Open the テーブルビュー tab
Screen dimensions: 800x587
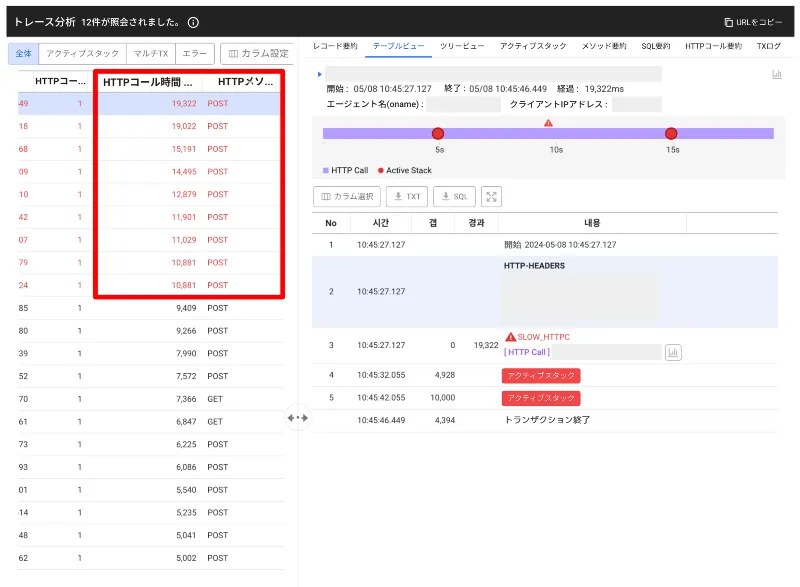click(x=398, y=46)
